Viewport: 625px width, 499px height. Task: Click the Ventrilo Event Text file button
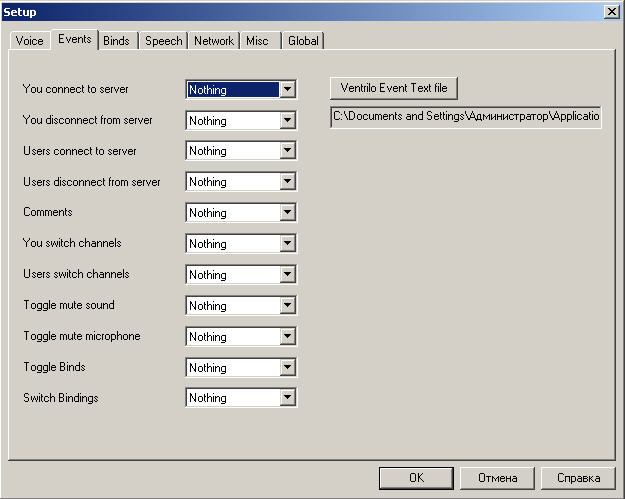394,88
